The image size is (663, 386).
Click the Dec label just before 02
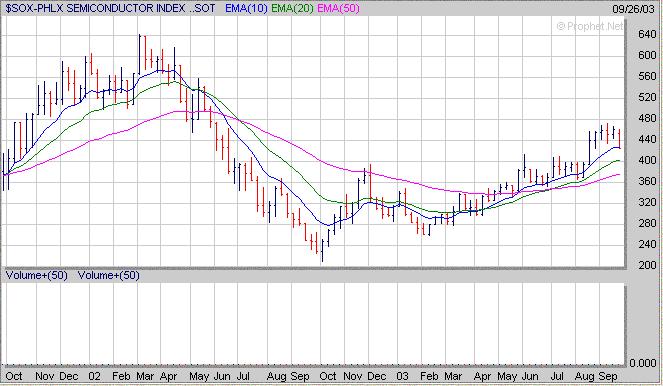68,376
